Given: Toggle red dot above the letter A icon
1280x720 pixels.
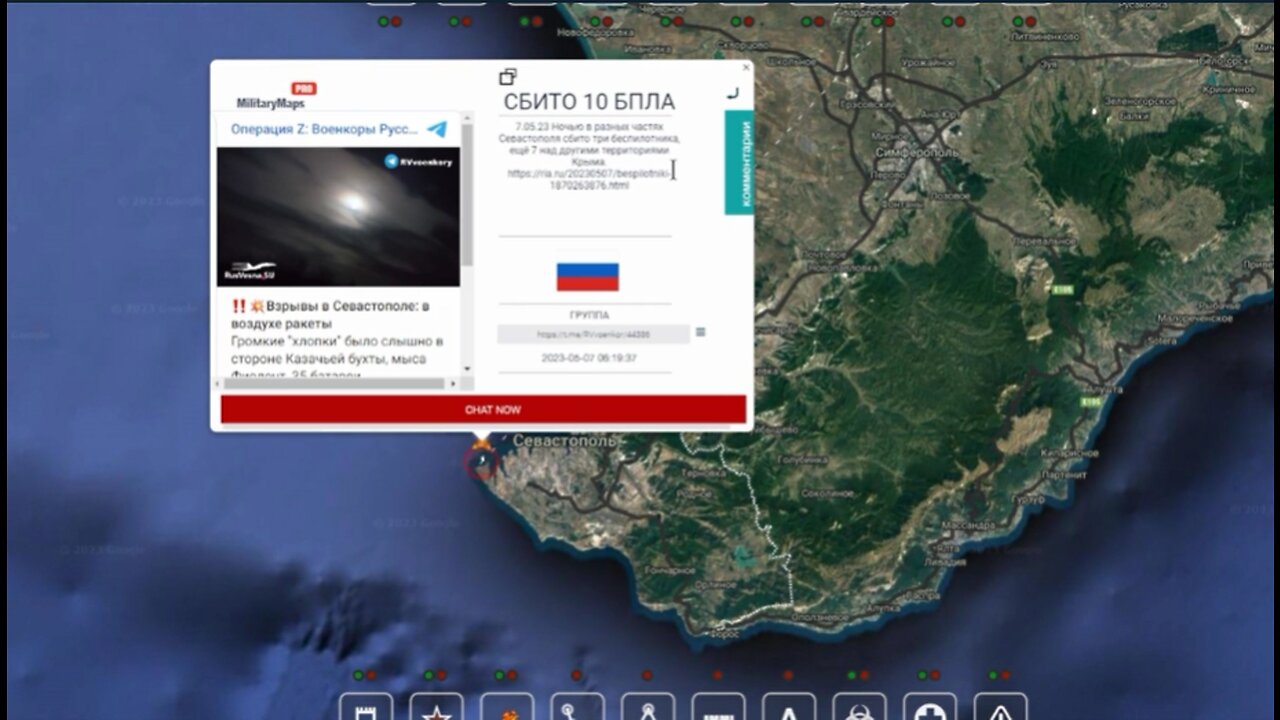Looking at the screenshot, I should [788, 675].
